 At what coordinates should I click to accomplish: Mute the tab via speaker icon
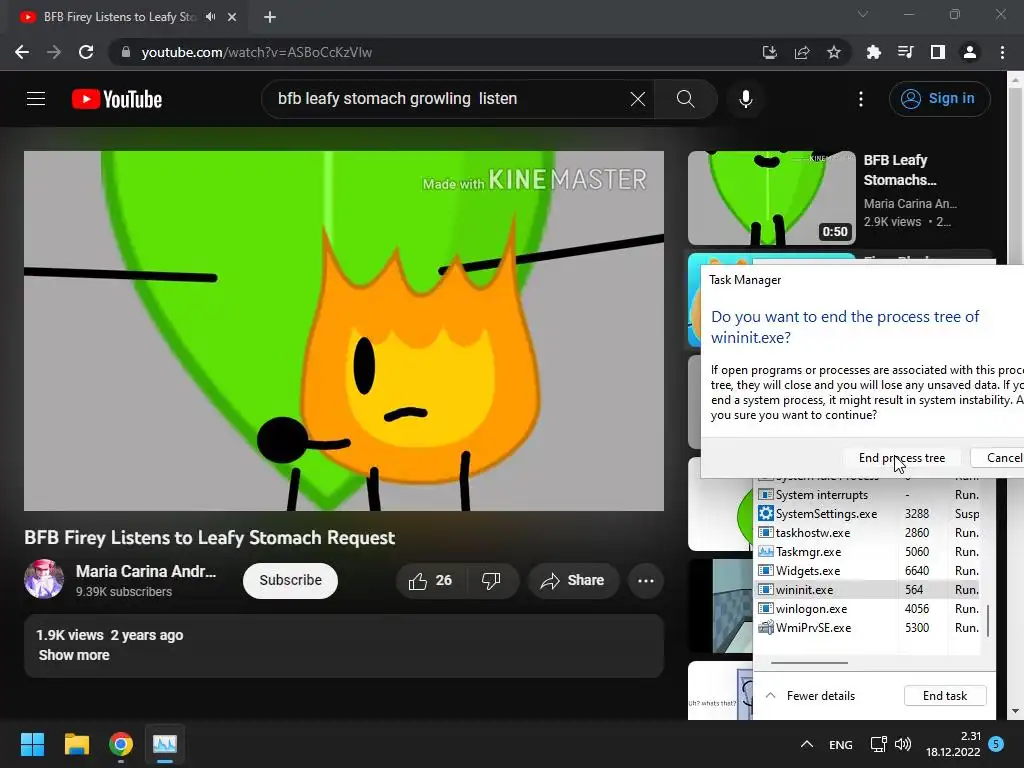[210, 17]
